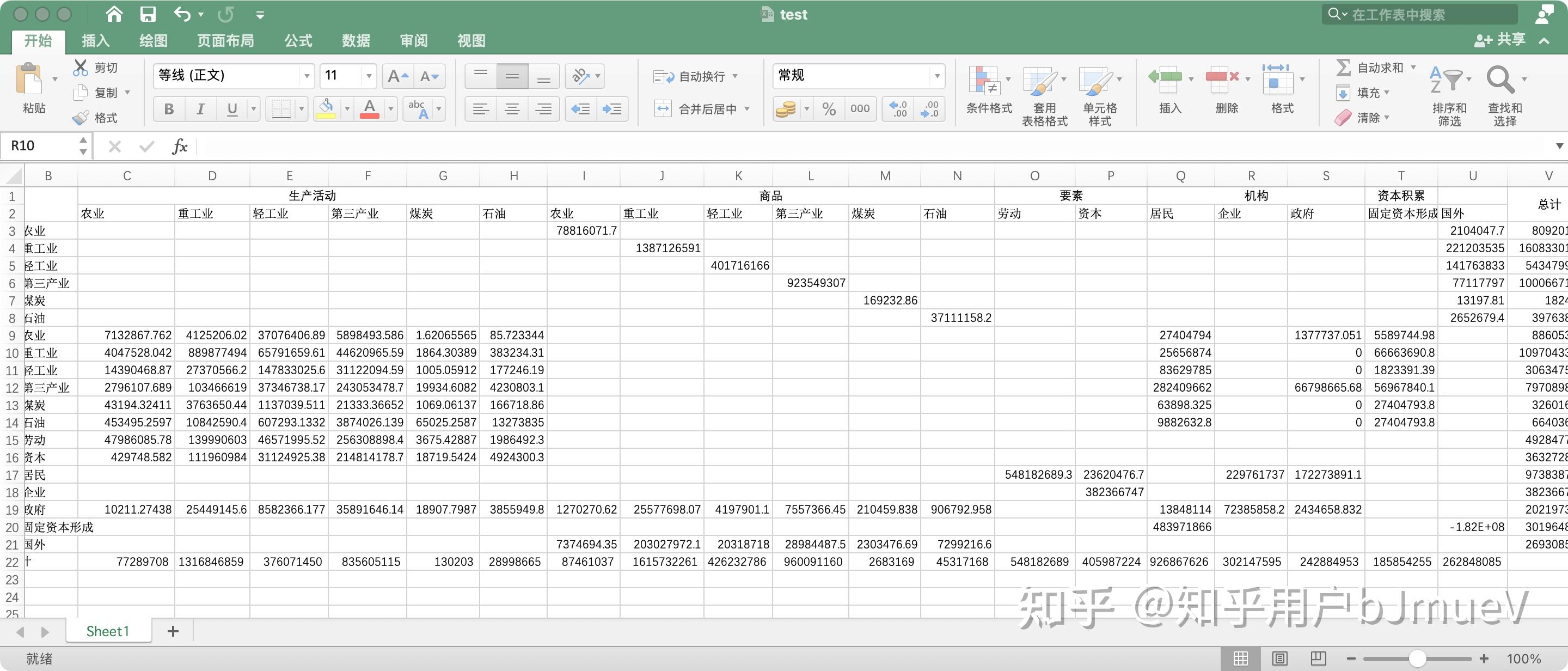Viewport: 1568px width, 671px height.
Task: Open the font name dropdown
Action: (x=306, y=76)
